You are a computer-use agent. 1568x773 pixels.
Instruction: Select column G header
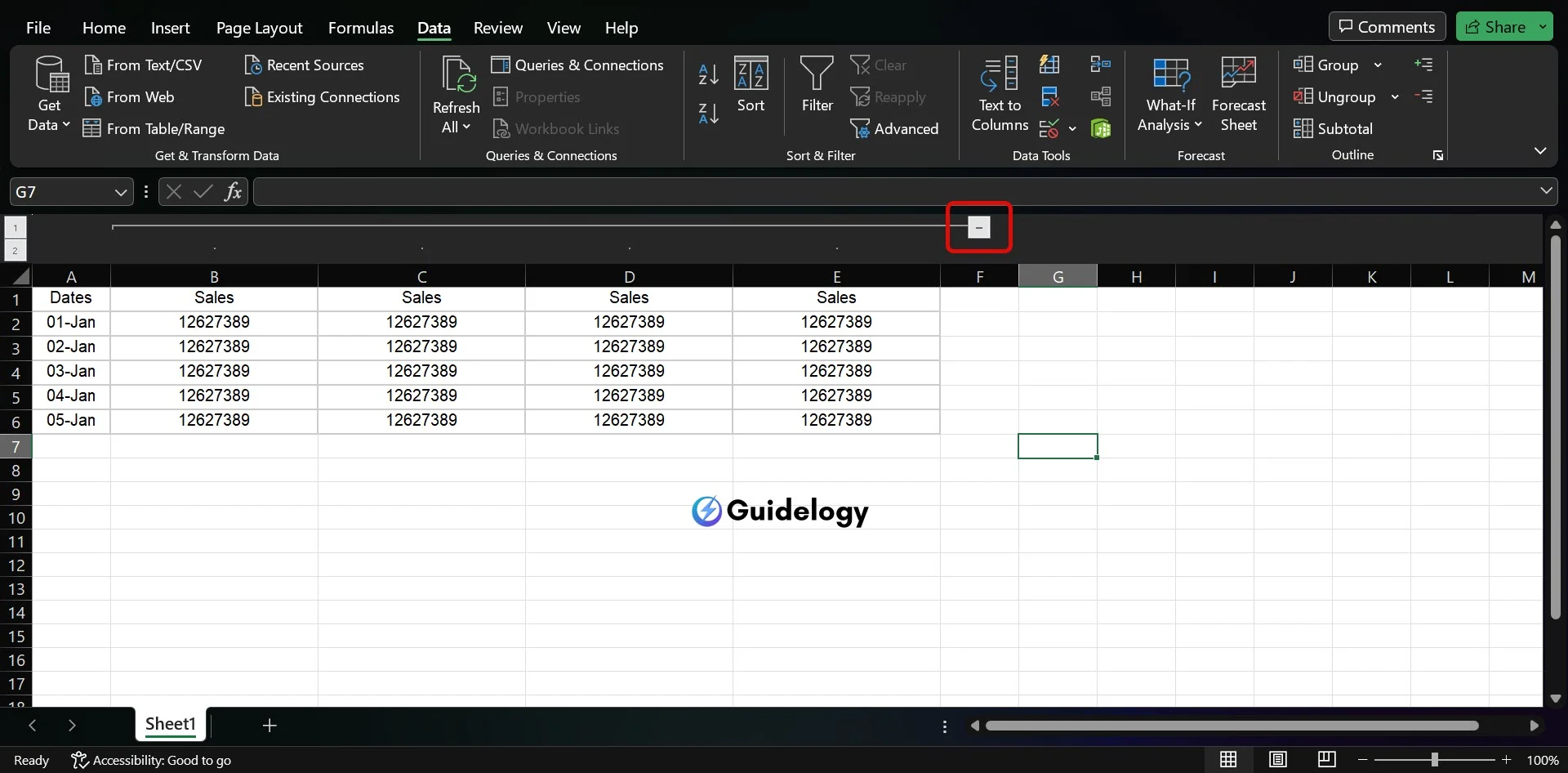[1058, 277]
